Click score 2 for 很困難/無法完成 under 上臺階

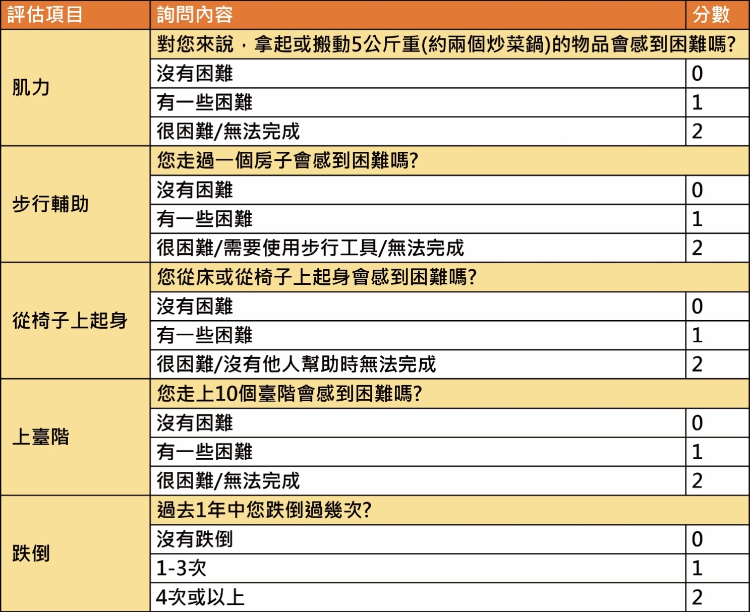(717, 481)
